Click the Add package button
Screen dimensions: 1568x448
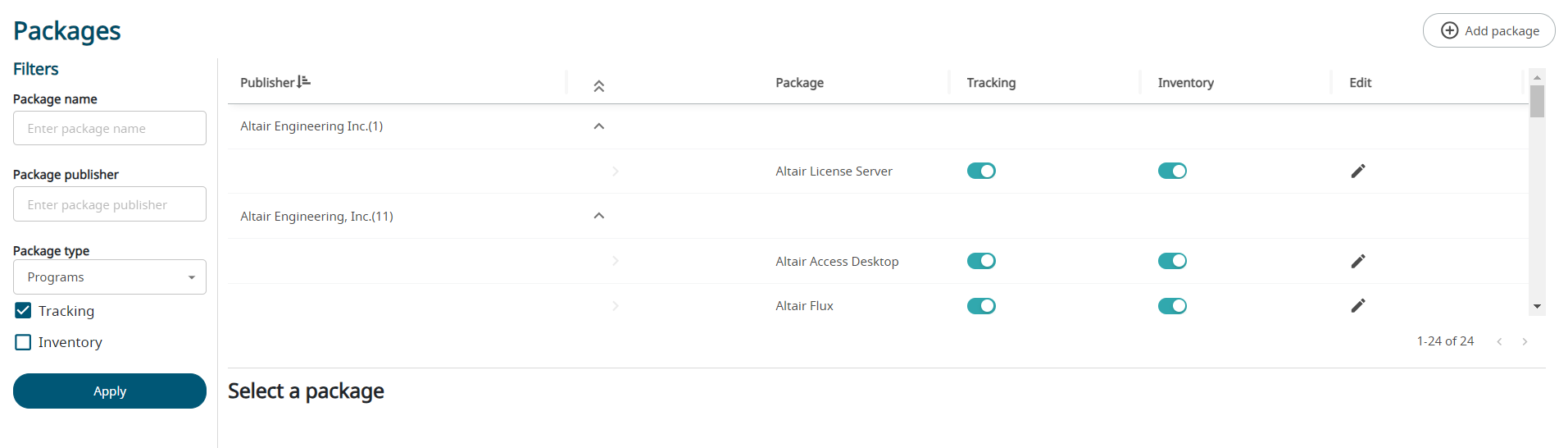point(1488,30)
